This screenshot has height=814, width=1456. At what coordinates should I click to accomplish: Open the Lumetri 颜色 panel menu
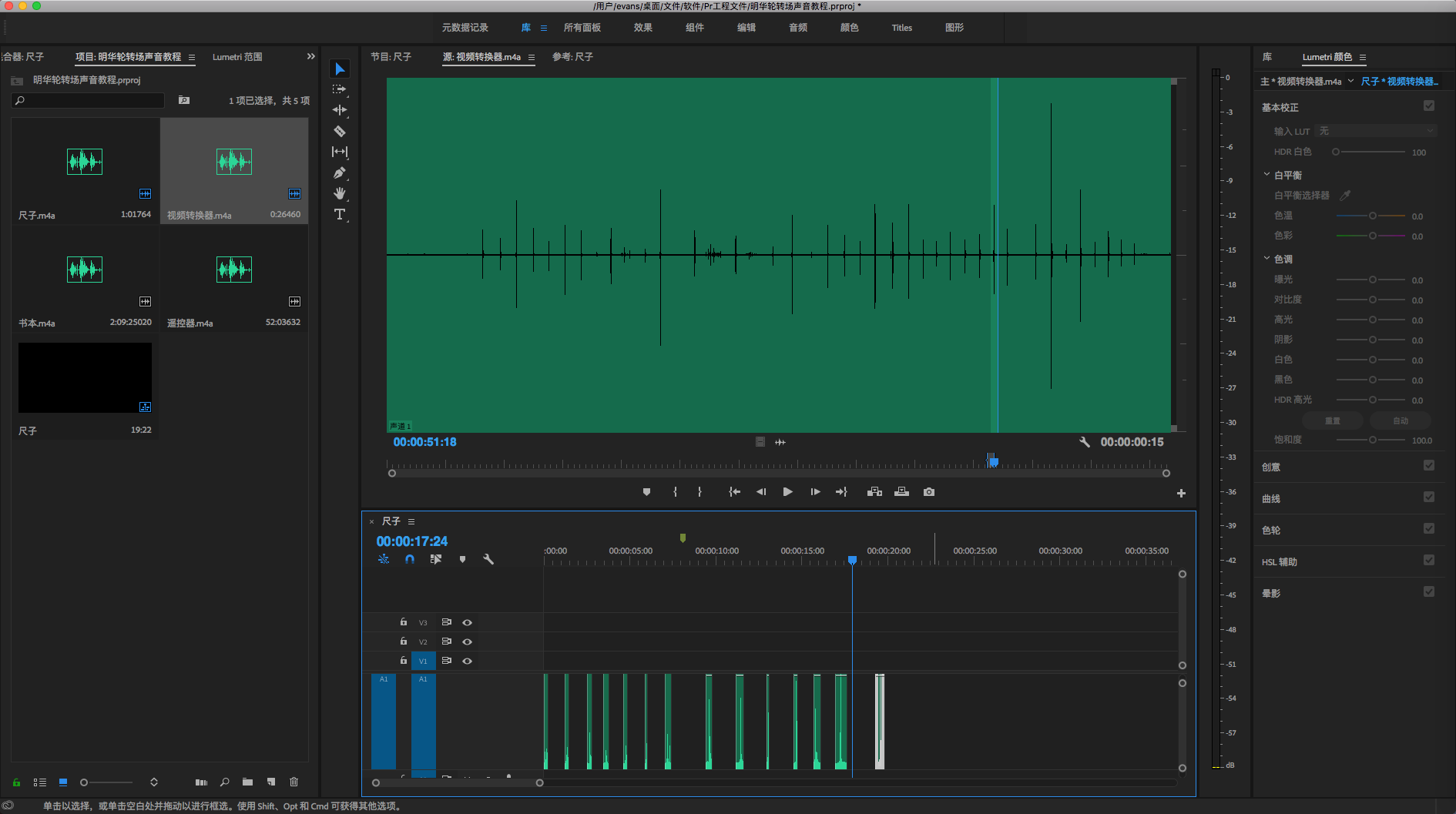click(1363, 58)
